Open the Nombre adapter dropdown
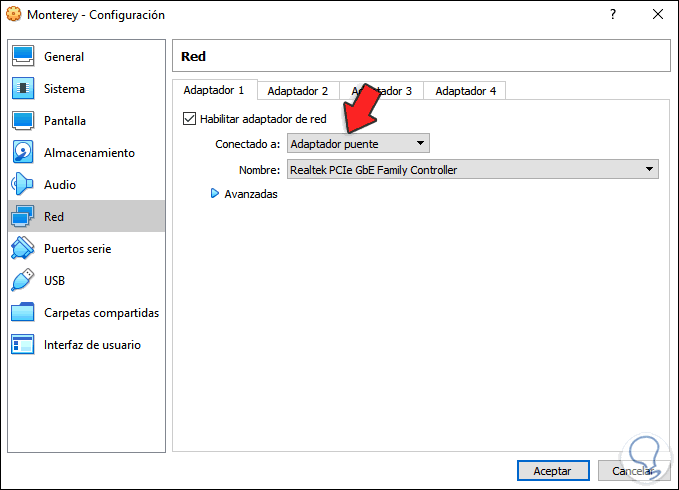This screenshot has height=490, width=679. click(x=472, y=170)
